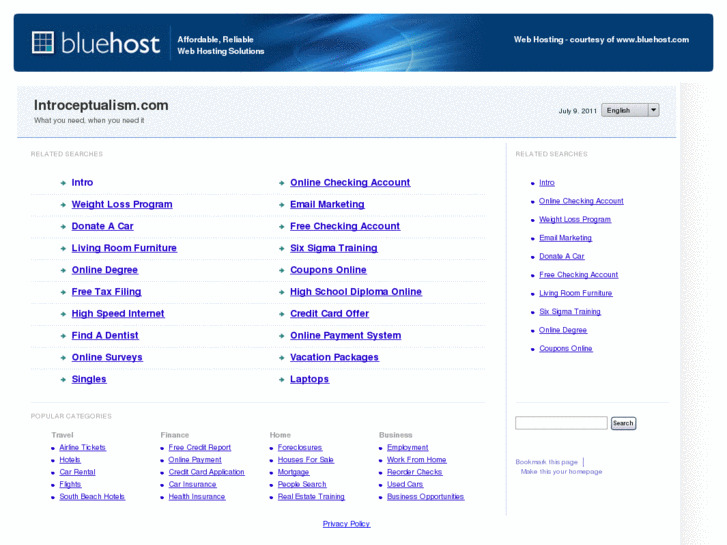
Task: Open the Email Marketing link in main list
Action: (327, 204)
